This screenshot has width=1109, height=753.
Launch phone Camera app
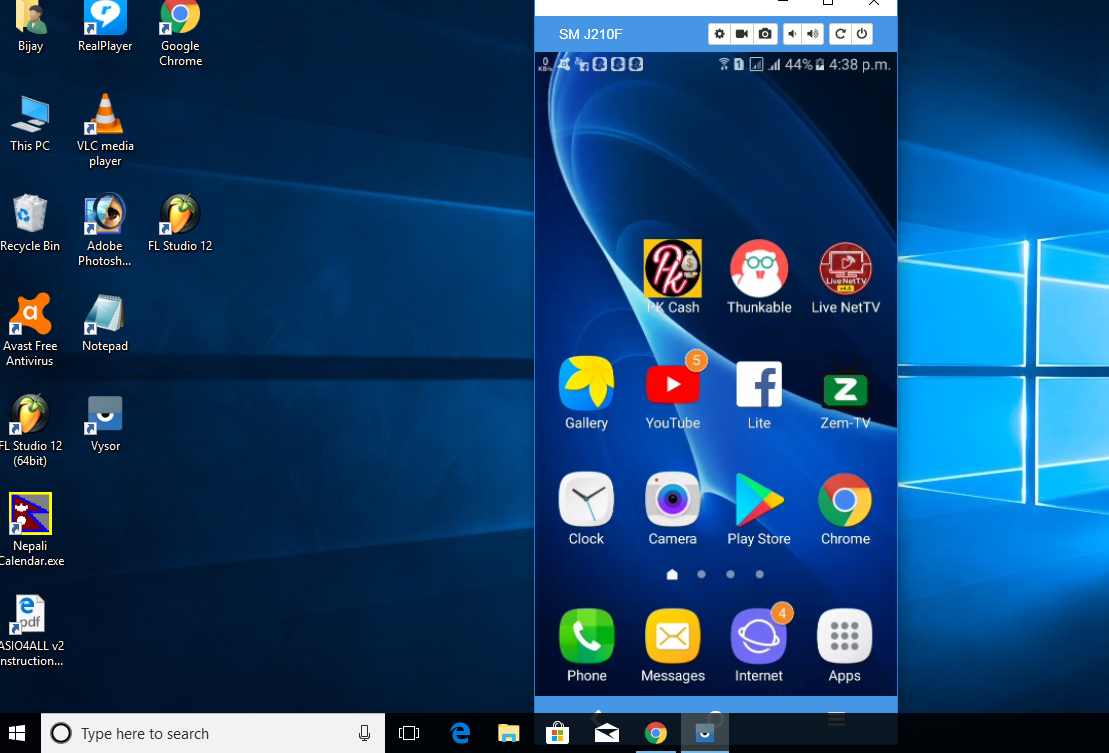tap(673, 509)
